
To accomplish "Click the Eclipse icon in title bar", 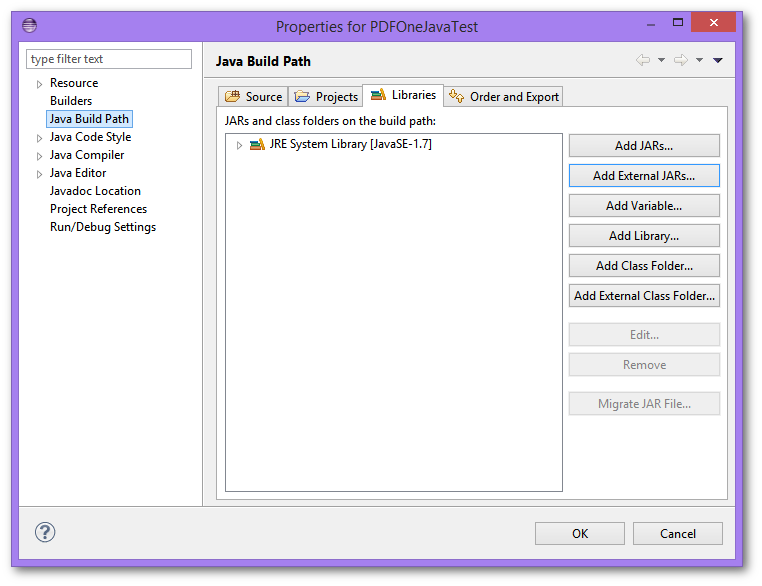I will point(29,25).
